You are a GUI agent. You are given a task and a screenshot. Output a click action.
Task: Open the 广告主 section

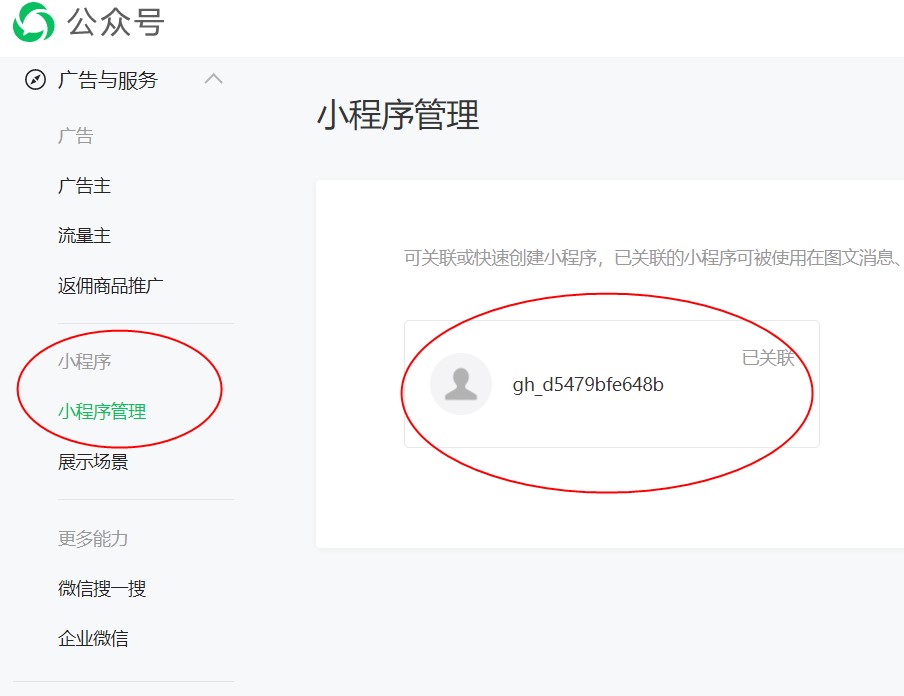click(x=85, y=185)
